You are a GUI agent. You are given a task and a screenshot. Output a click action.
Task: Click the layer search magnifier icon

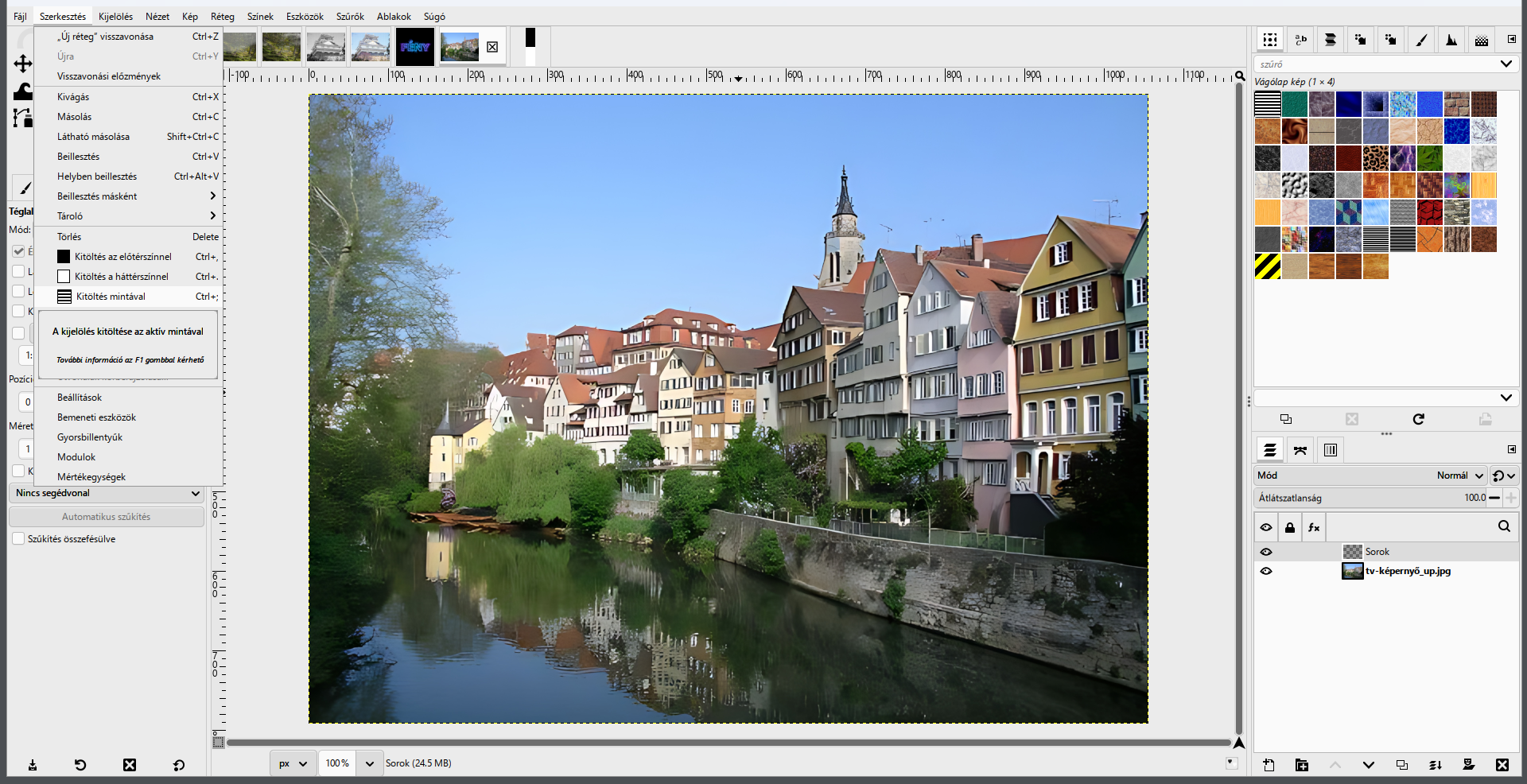tap(1504, 526)
